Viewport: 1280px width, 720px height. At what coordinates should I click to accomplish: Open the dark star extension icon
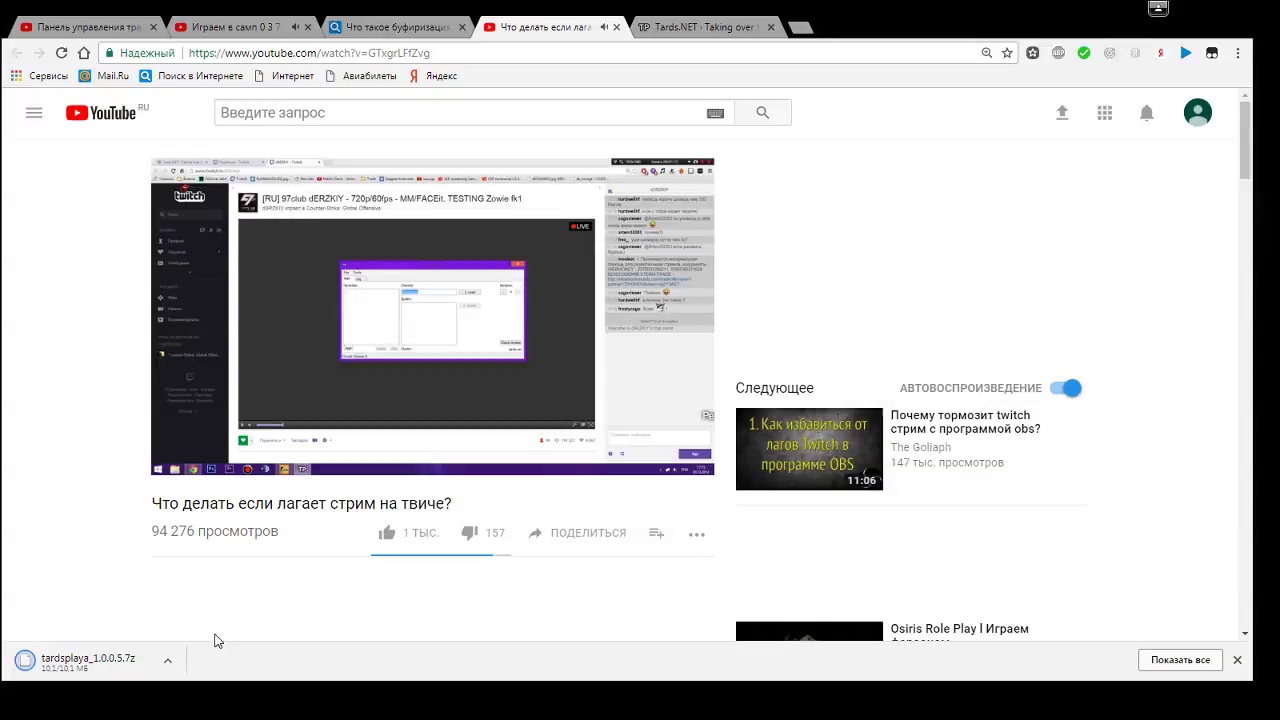click(x=1033, y=53)
